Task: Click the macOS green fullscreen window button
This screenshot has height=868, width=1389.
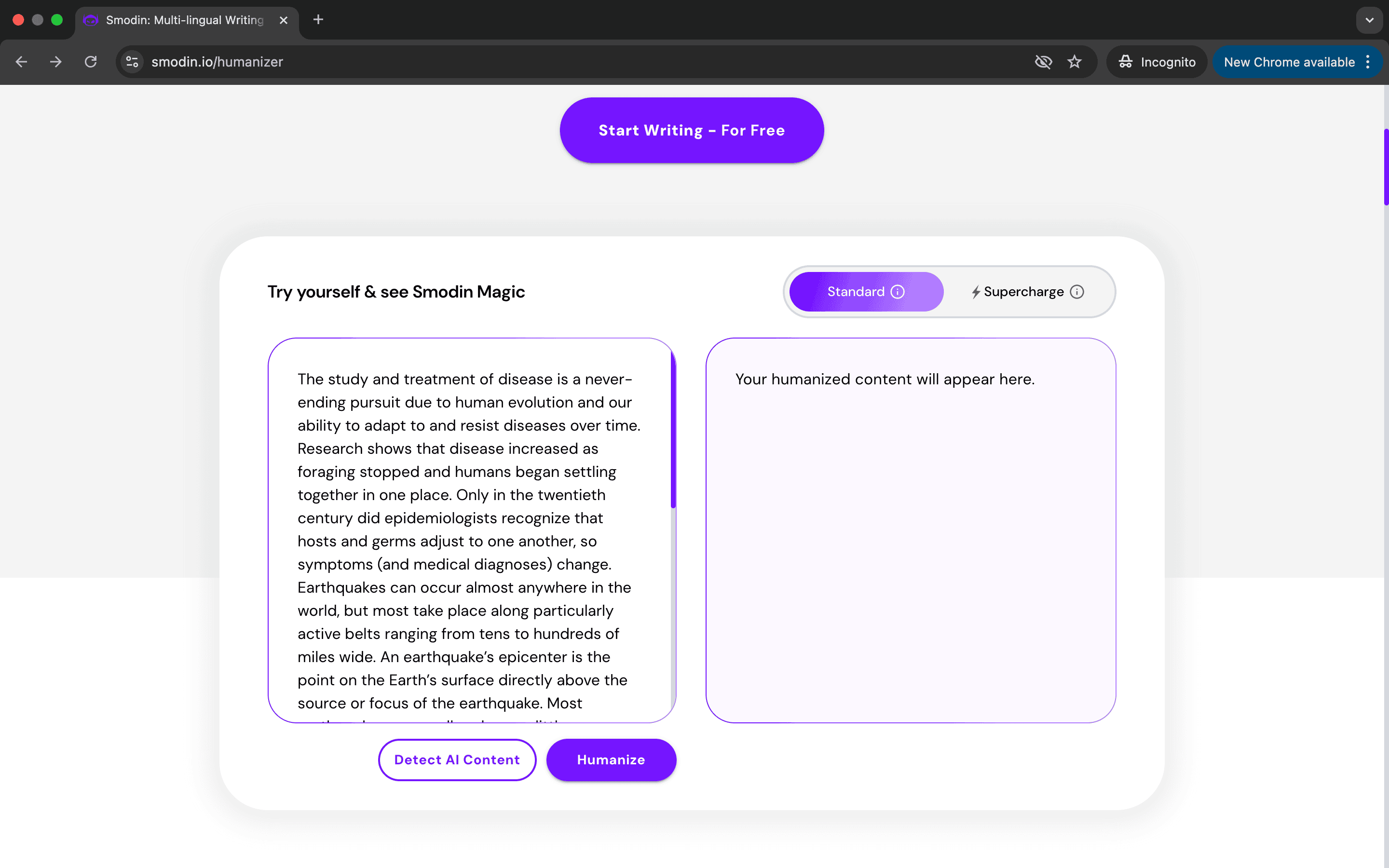Action: tap(57, 20)
